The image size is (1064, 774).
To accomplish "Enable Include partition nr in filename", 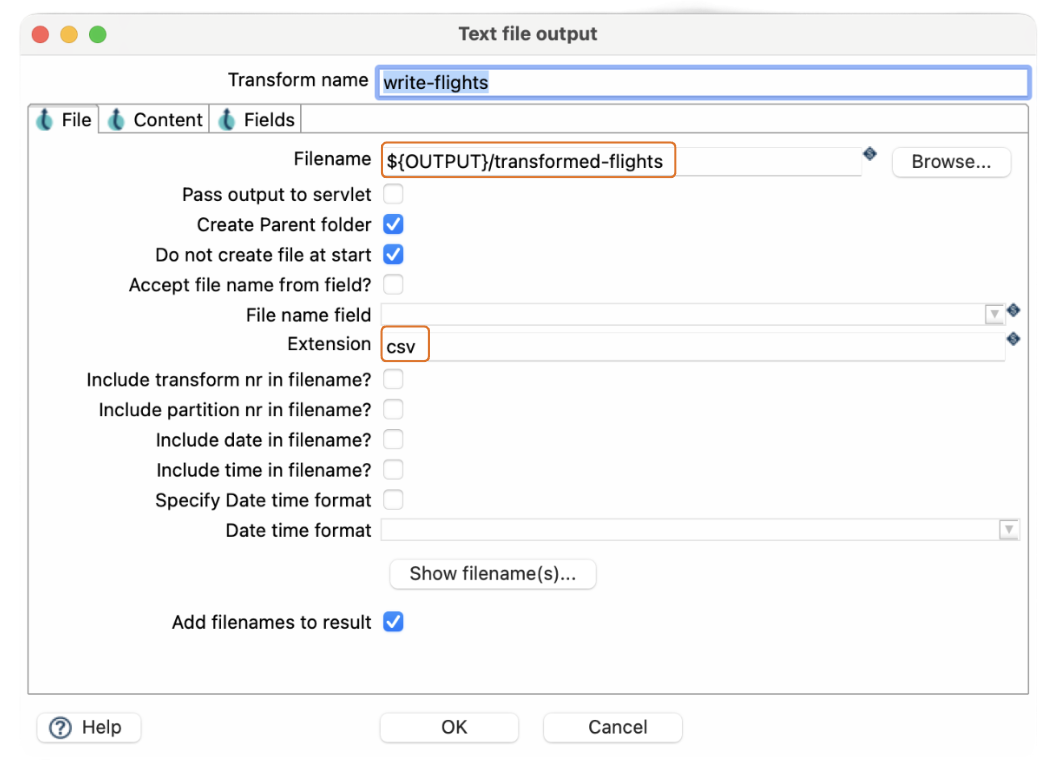I will click(394, 409).
